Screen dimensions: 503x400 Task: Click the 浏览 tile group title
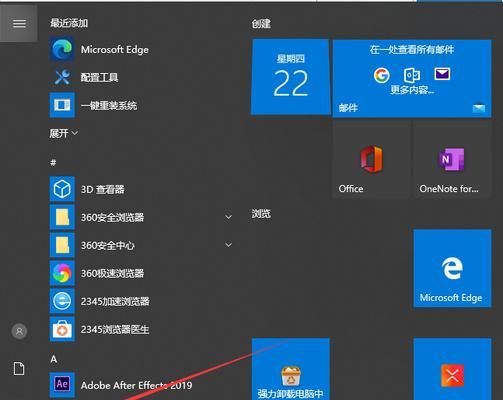tap(261, 214)
